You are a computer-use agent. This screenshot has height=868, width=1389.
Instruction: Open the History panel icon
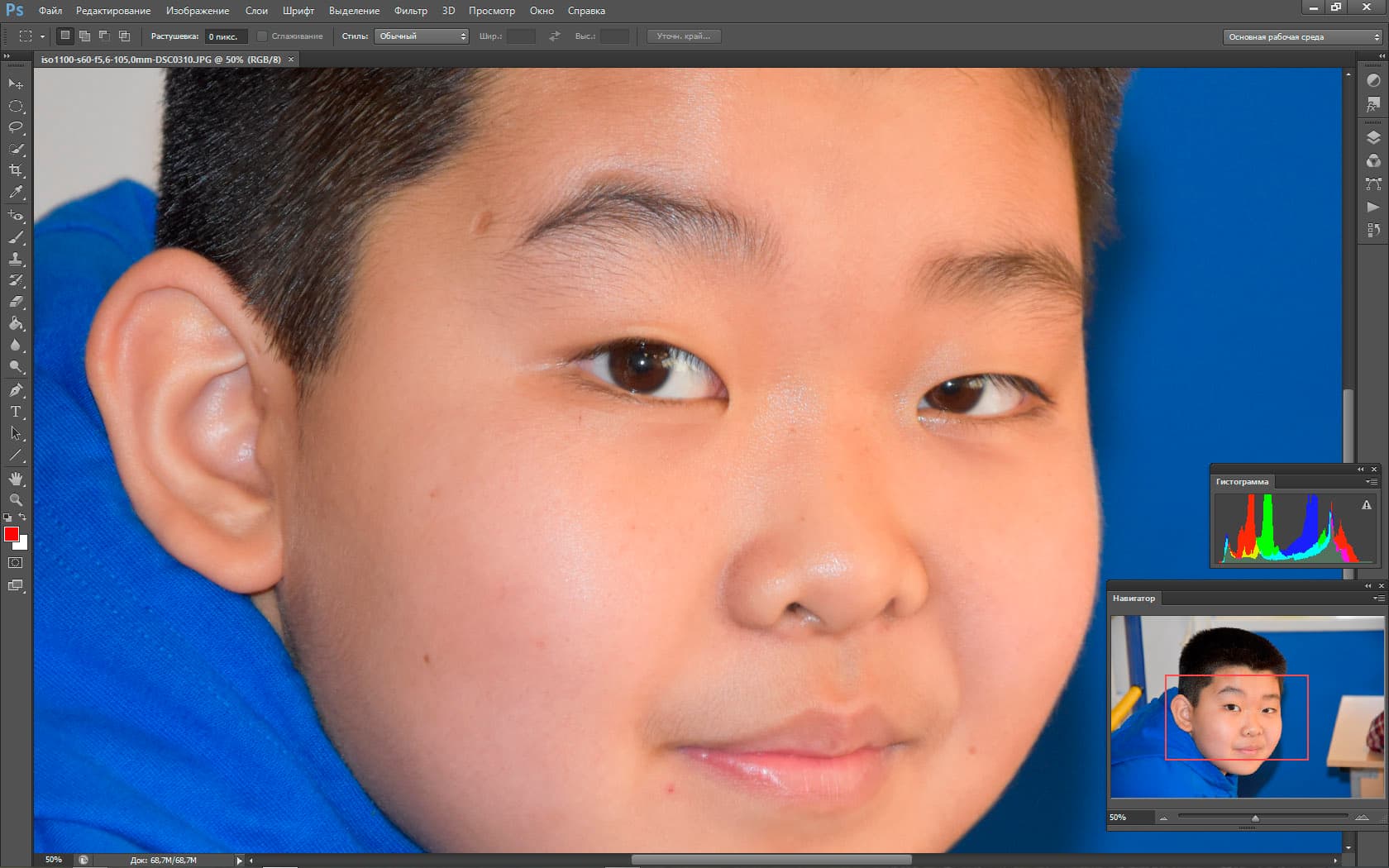(1373, 230)
